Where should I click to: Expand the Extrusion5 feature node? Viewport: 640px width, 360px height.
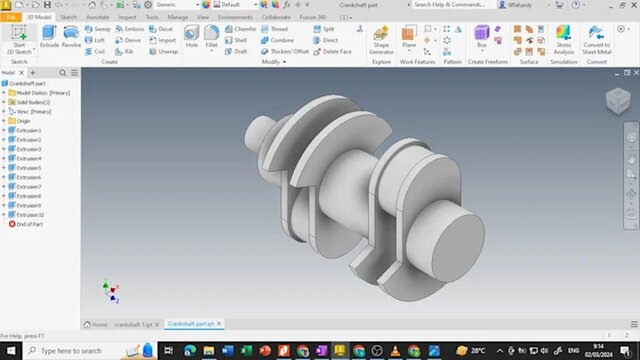4,168
